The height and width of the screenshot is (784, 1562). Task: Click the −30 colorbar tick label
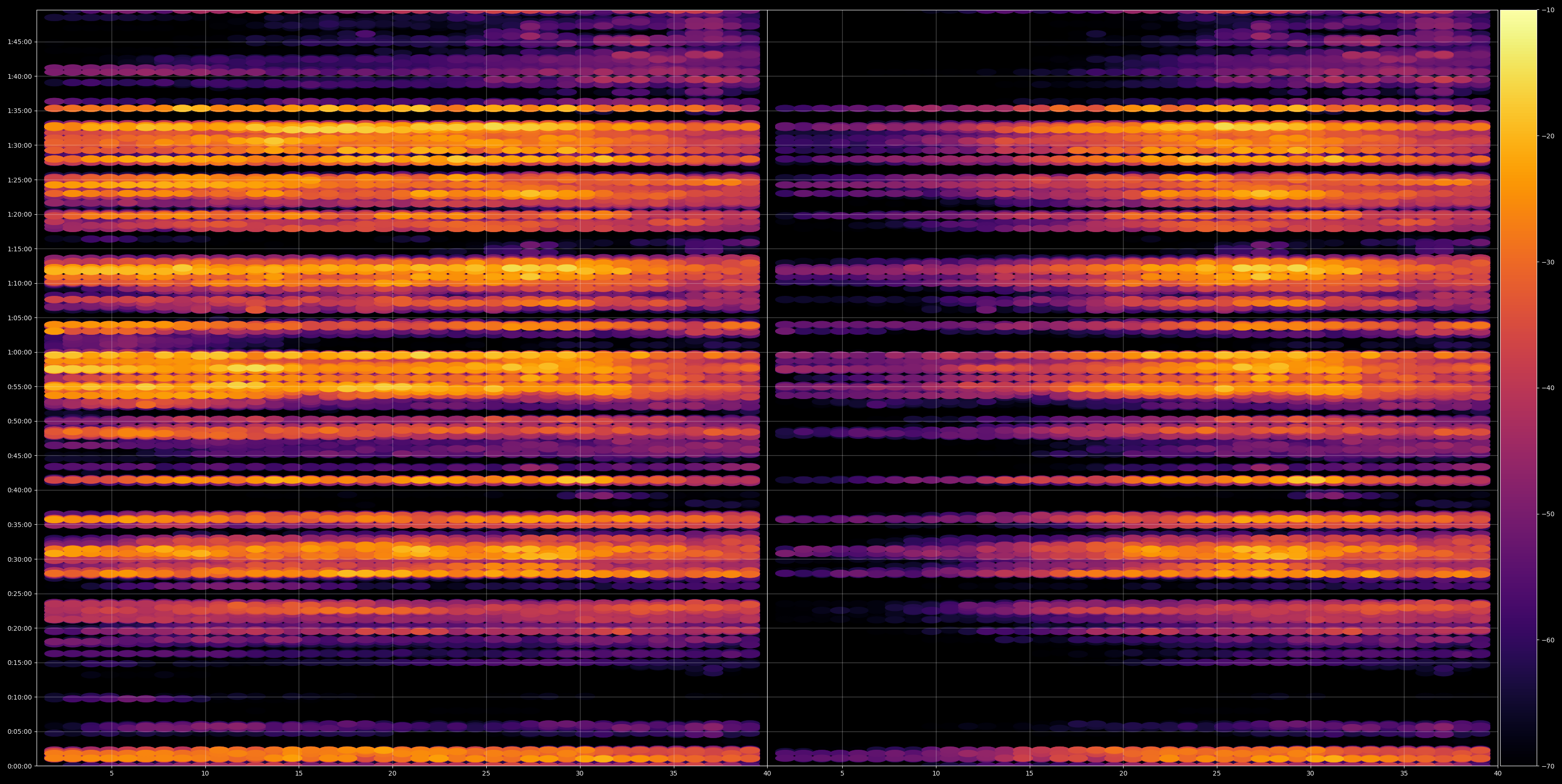(x=1548, y=262)
